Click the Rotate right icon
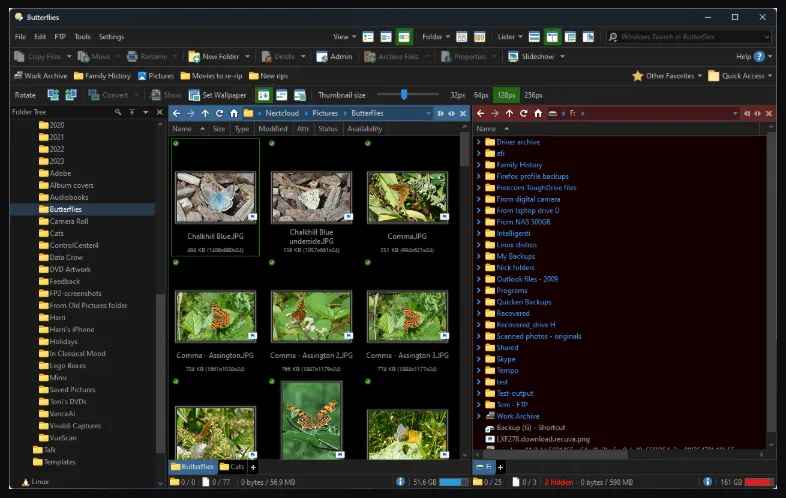The height and width of the screenshot is (498, 786). 71,95
